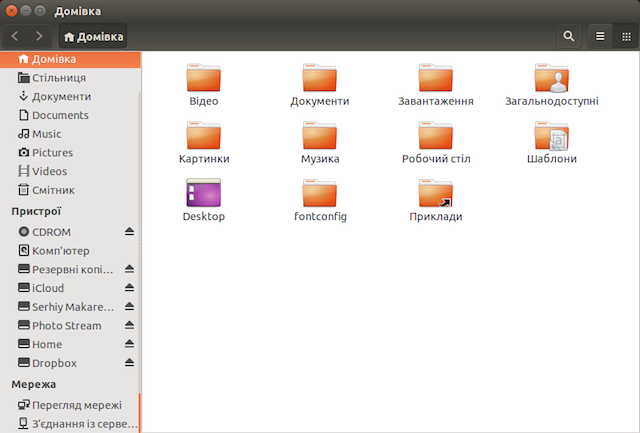Click the search magnifier button
Image resolution: width=640 pixels, height=433 pixels.
(569, 36)
